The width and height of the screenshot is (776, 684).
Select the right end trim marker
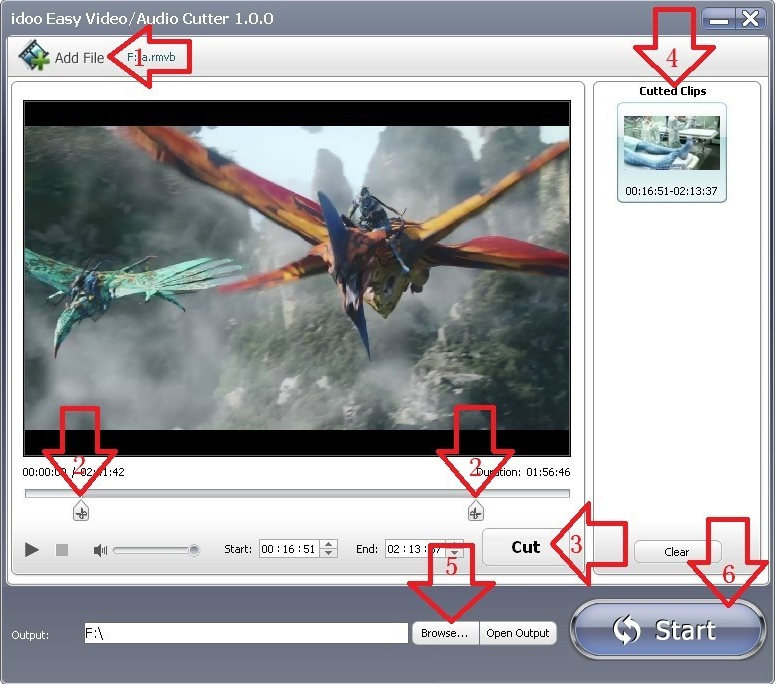pyautogui.click(x=475, y=512)
